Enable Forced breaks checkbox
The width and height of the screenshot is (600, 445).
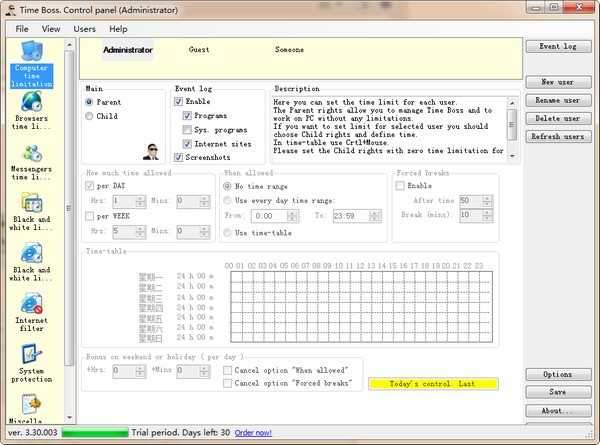(x=401, y=186)
